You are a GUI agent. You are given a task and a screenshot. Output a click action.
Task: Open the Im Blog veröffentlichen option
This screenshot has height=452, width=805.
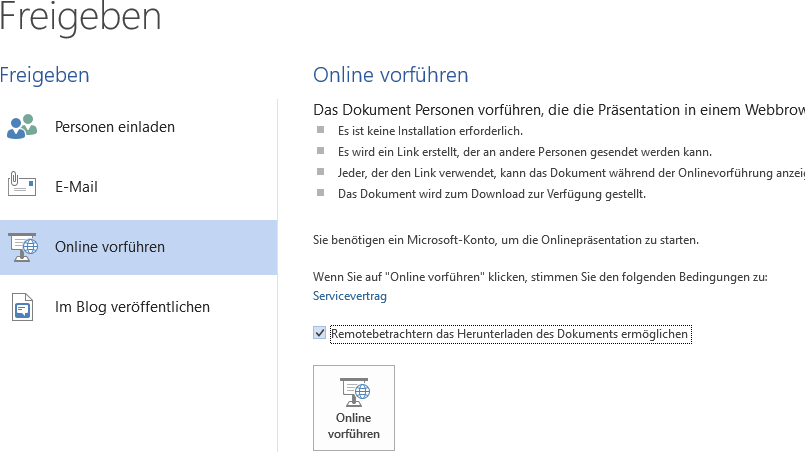coord(132,307)
